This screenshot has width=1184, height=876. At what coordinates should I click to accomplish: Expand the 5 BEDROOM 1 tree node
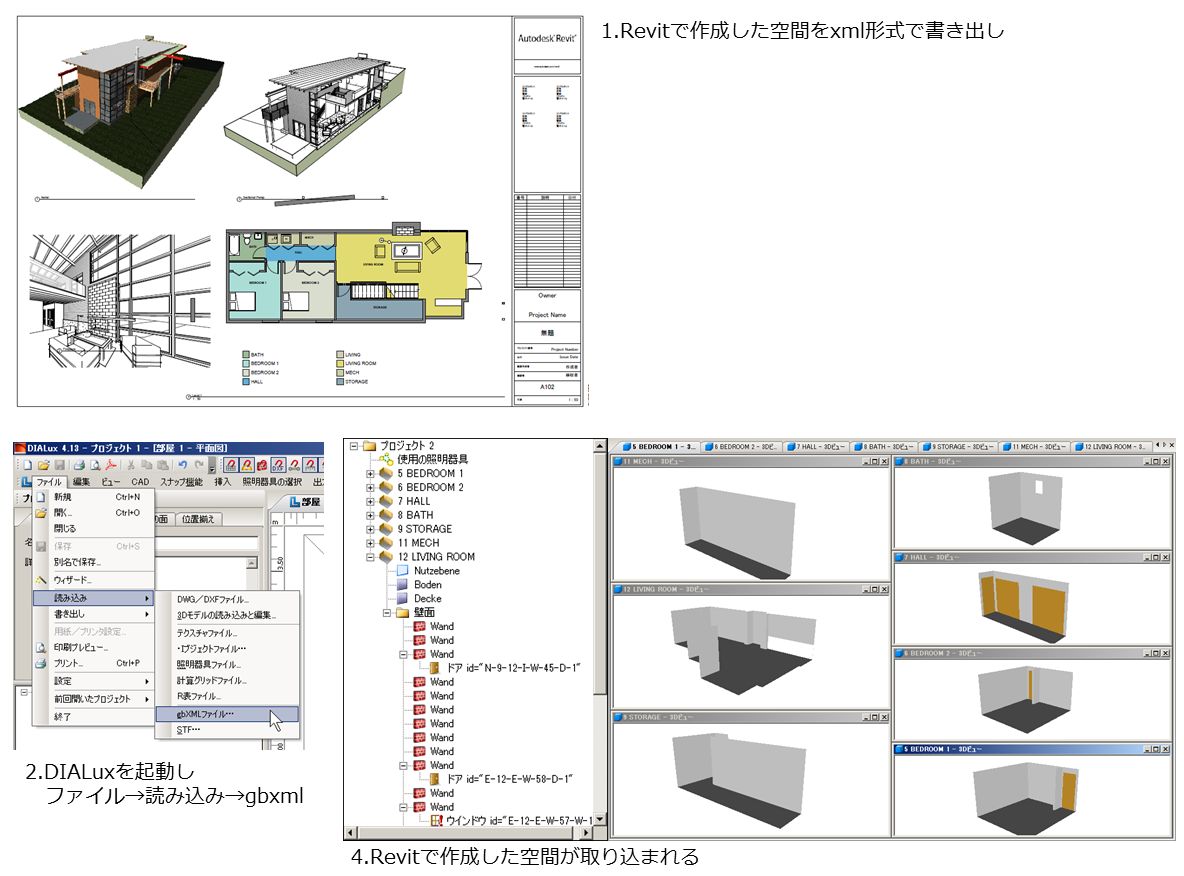[370, 473]
